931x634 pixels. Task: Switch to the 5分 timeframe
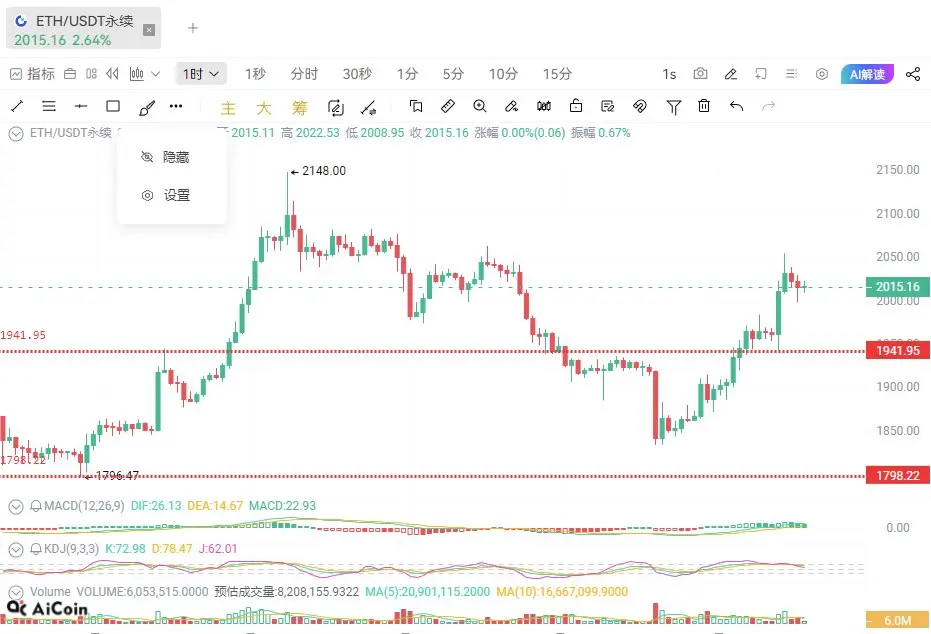tap(453, 74)
